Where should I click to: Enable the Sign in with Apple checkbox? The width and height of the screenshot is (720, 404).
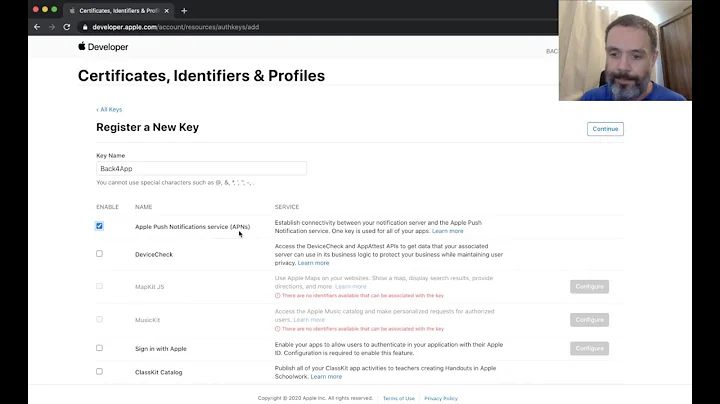pos(99,348)
